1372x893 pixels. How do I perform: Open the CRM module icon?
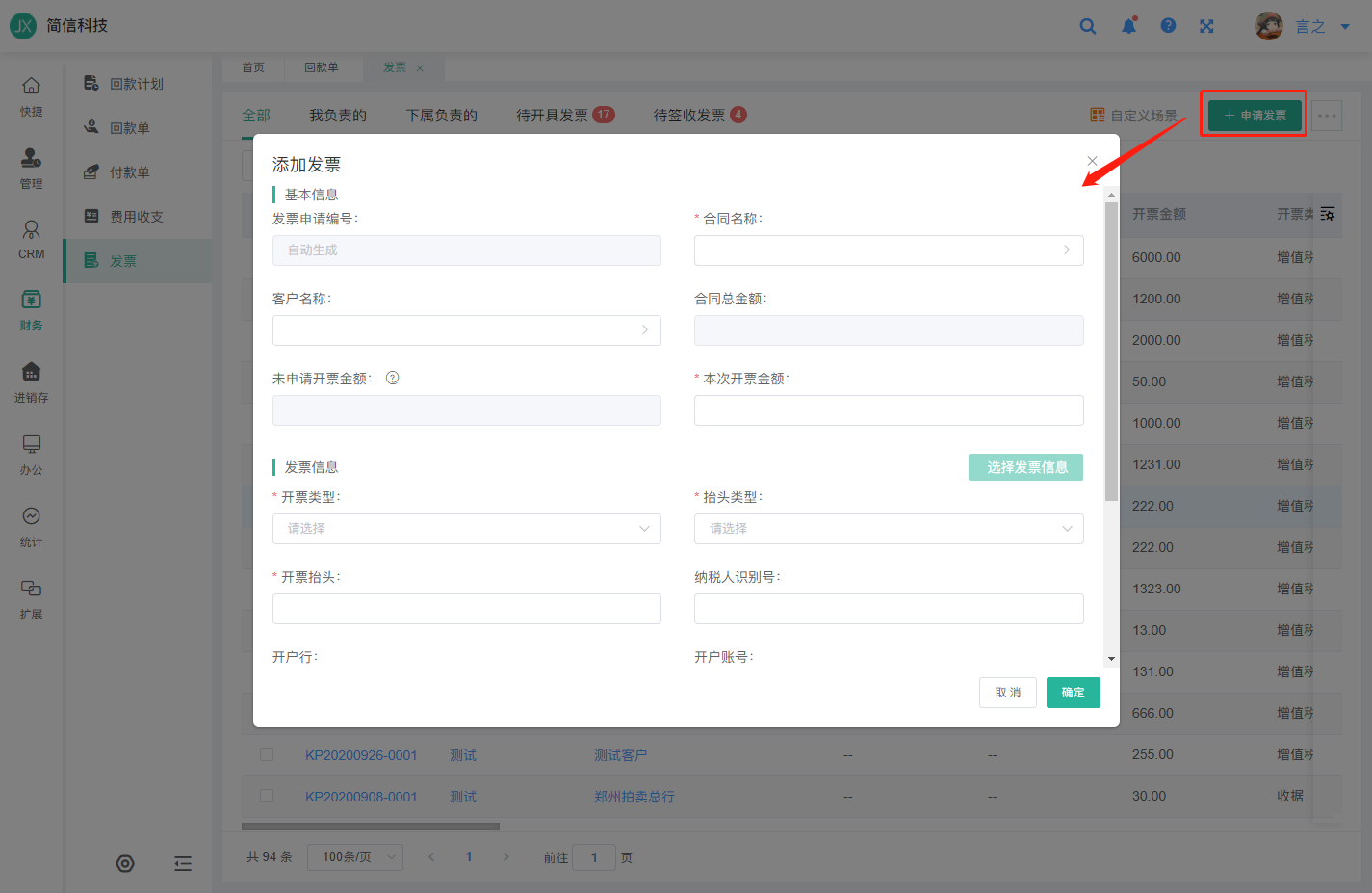click(31, 239)
